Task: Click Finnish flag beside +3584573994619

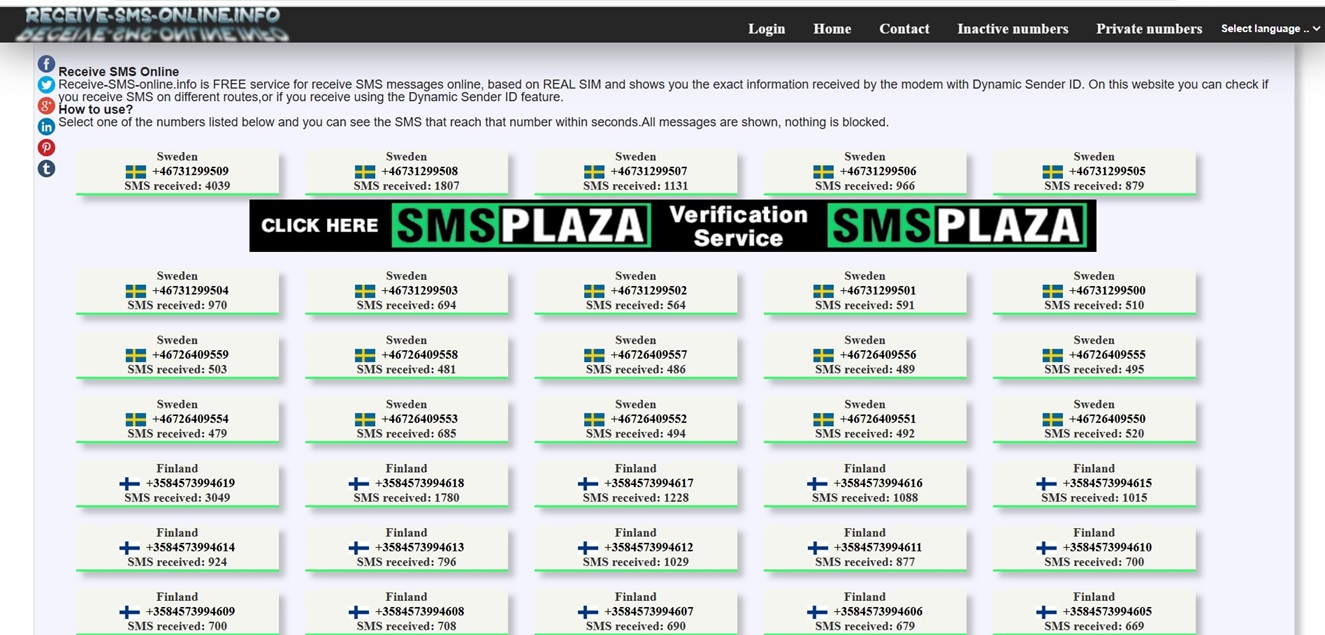Action: pos(130,484)
